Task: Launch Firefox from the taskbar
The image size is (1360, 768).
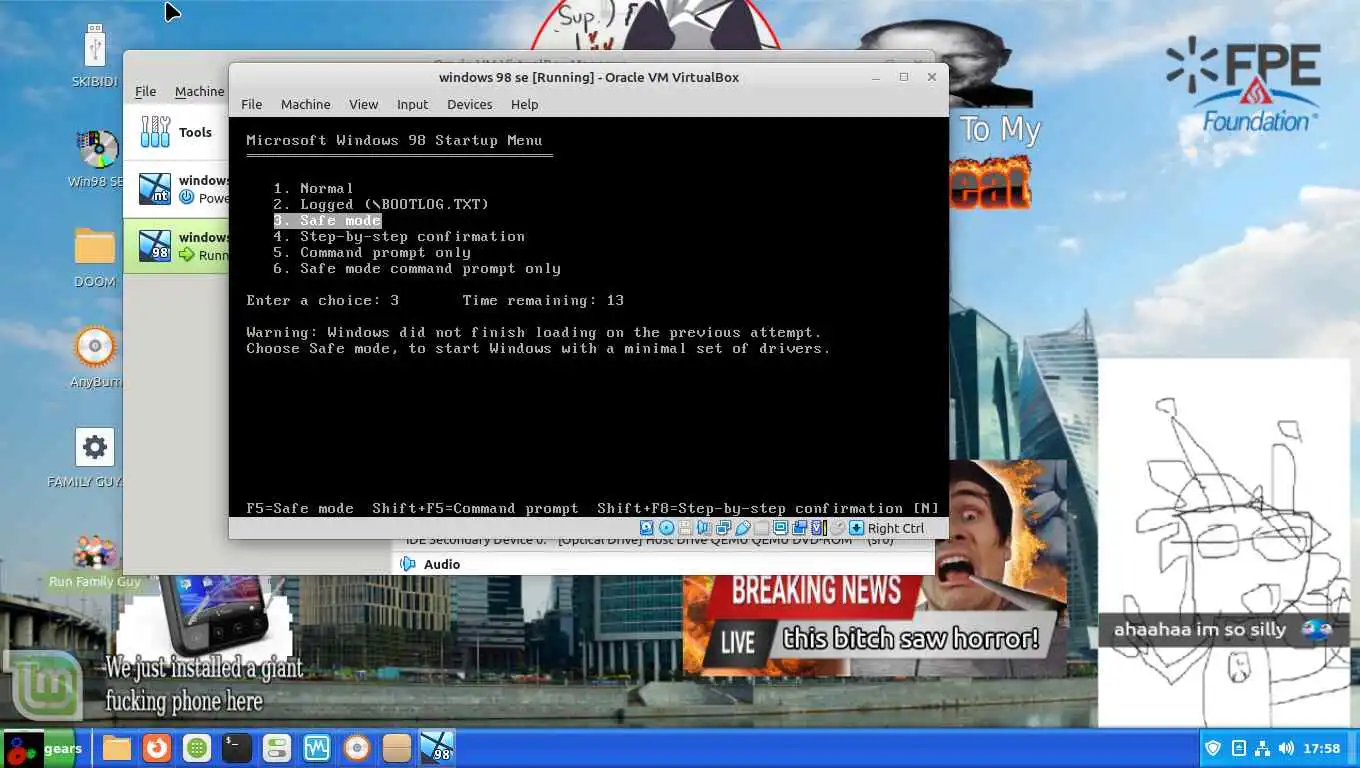Action: [x=157, y=748]
